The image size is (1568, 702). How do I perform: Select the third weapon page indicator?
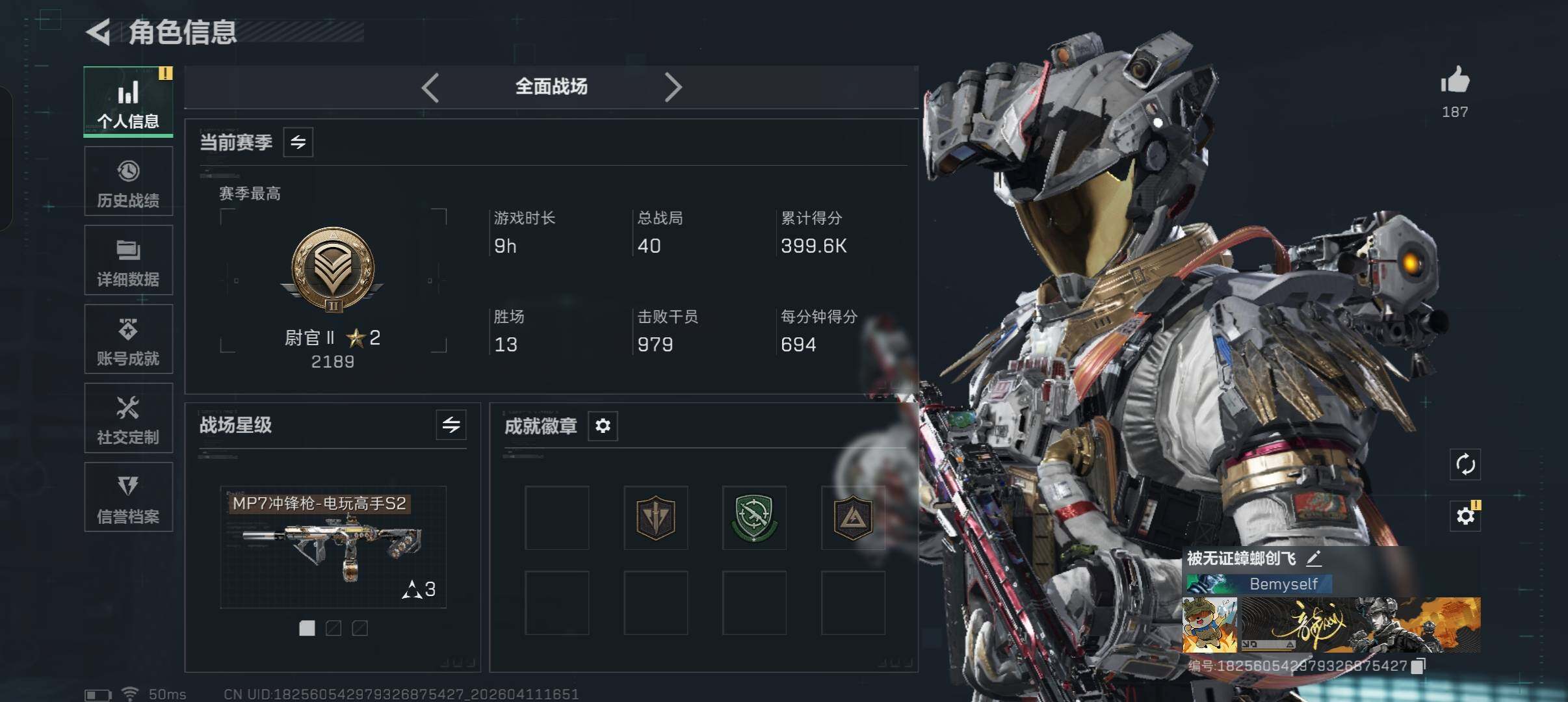coord(359,628)
